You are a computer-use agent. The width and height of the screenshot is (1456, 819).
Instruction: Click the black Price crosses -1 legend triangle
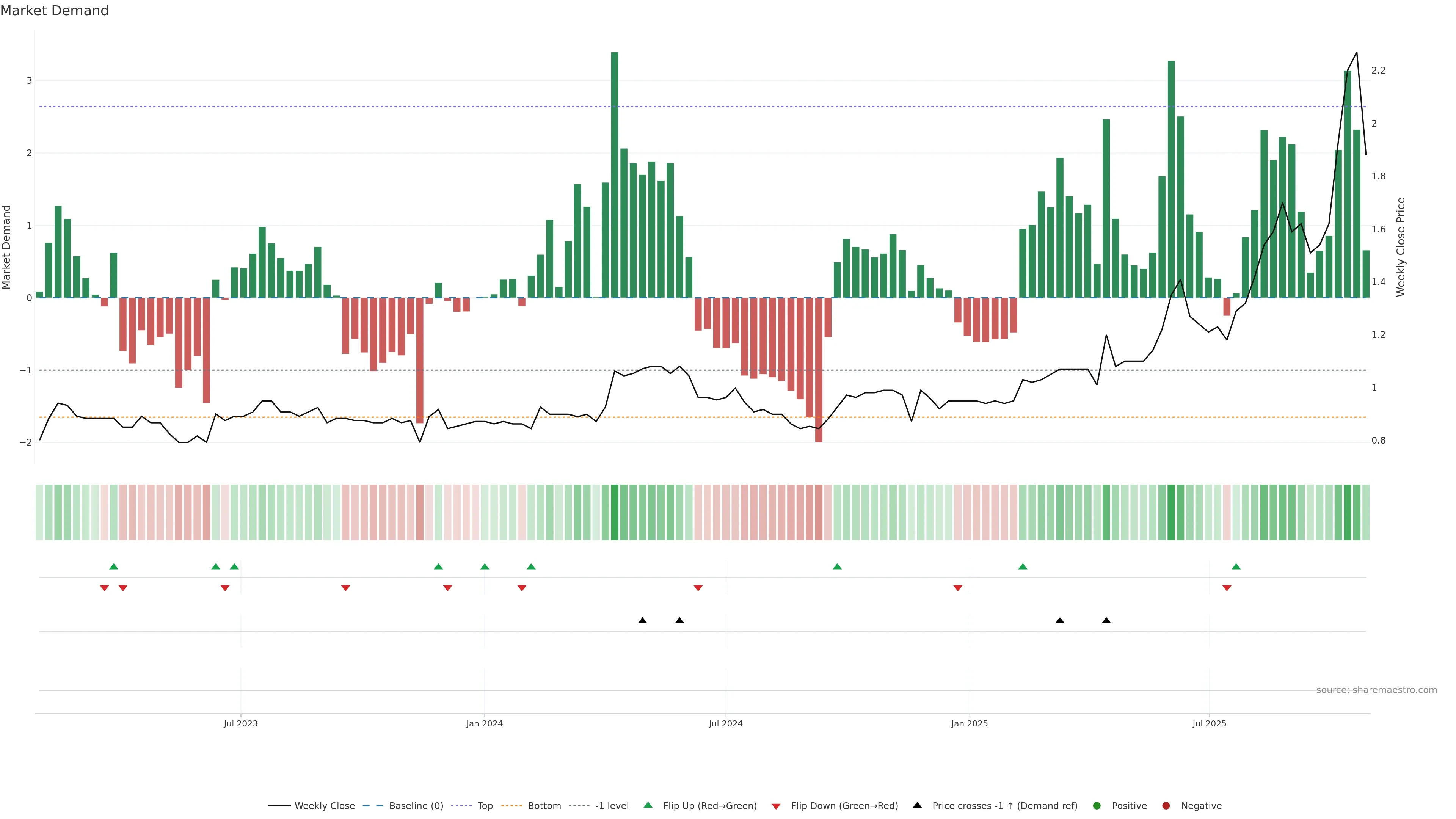[x=917, y=805]
